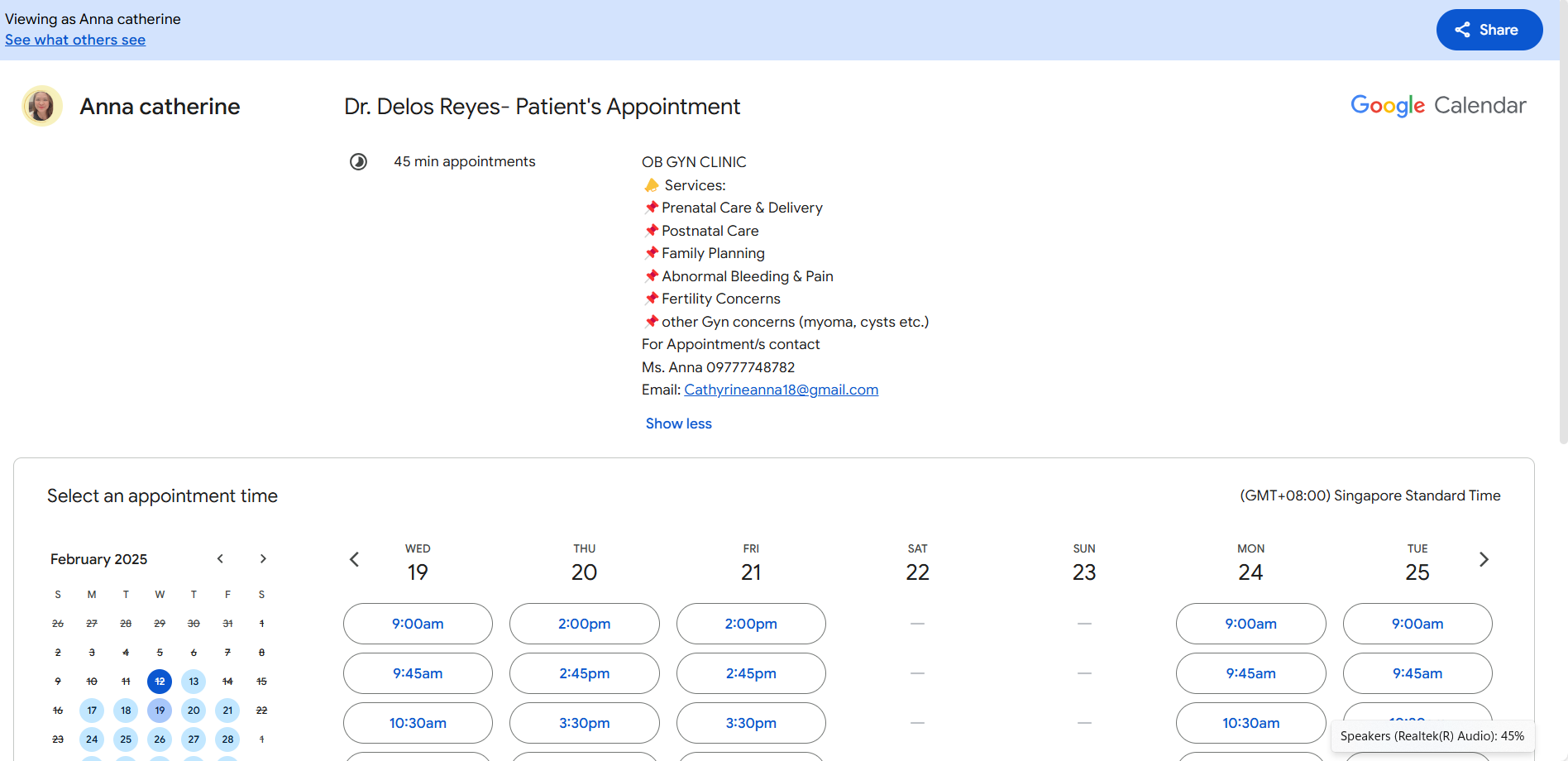1568x761 pixels.
Task: Select February 18 in mini calendar
Action: tap(126, 711)
